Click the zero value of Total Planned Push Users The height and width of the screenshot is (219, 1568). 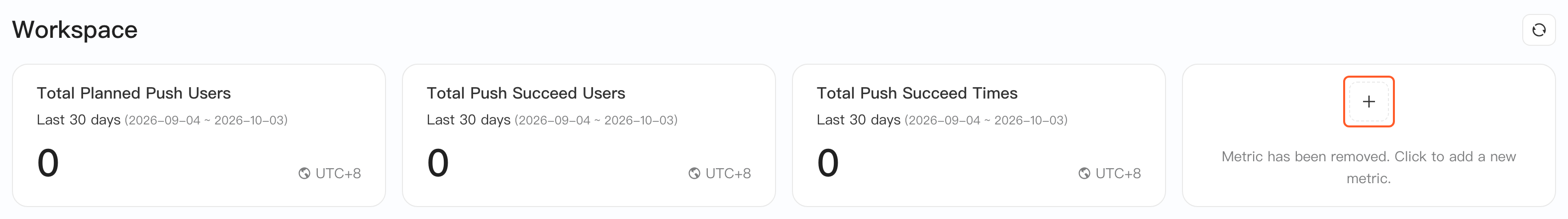[x=48, y=163]
